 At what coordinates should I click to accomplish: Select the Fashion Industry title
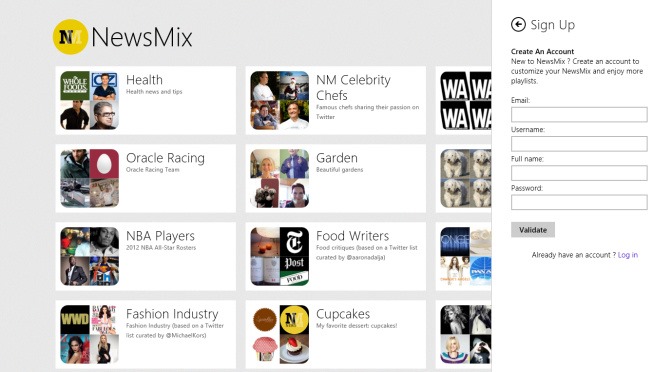point(172,314)
